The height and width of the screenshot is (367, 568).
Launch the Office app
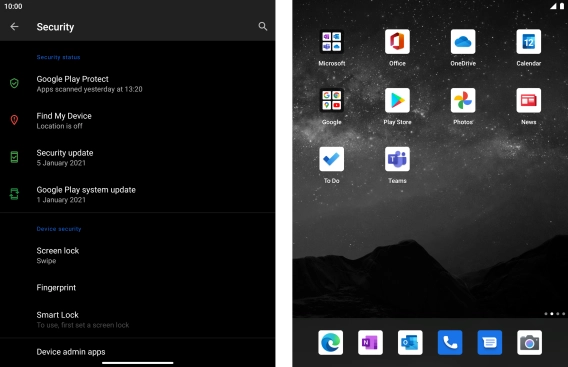[397, 42]
